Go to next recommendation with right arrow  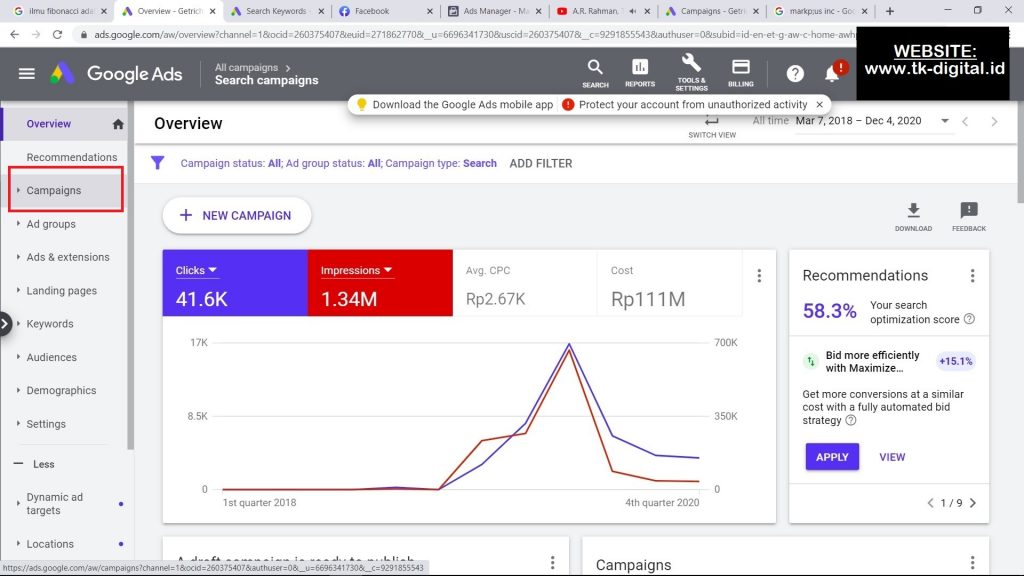pyautogui.click(x=973, y=503)
